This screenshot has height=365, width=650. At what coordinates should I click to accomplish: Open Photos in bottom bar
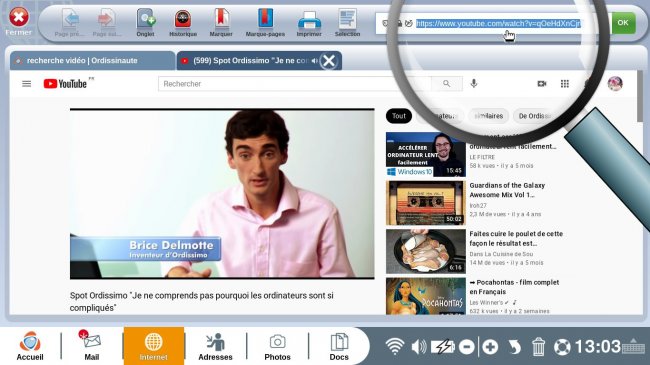point(277,346)
